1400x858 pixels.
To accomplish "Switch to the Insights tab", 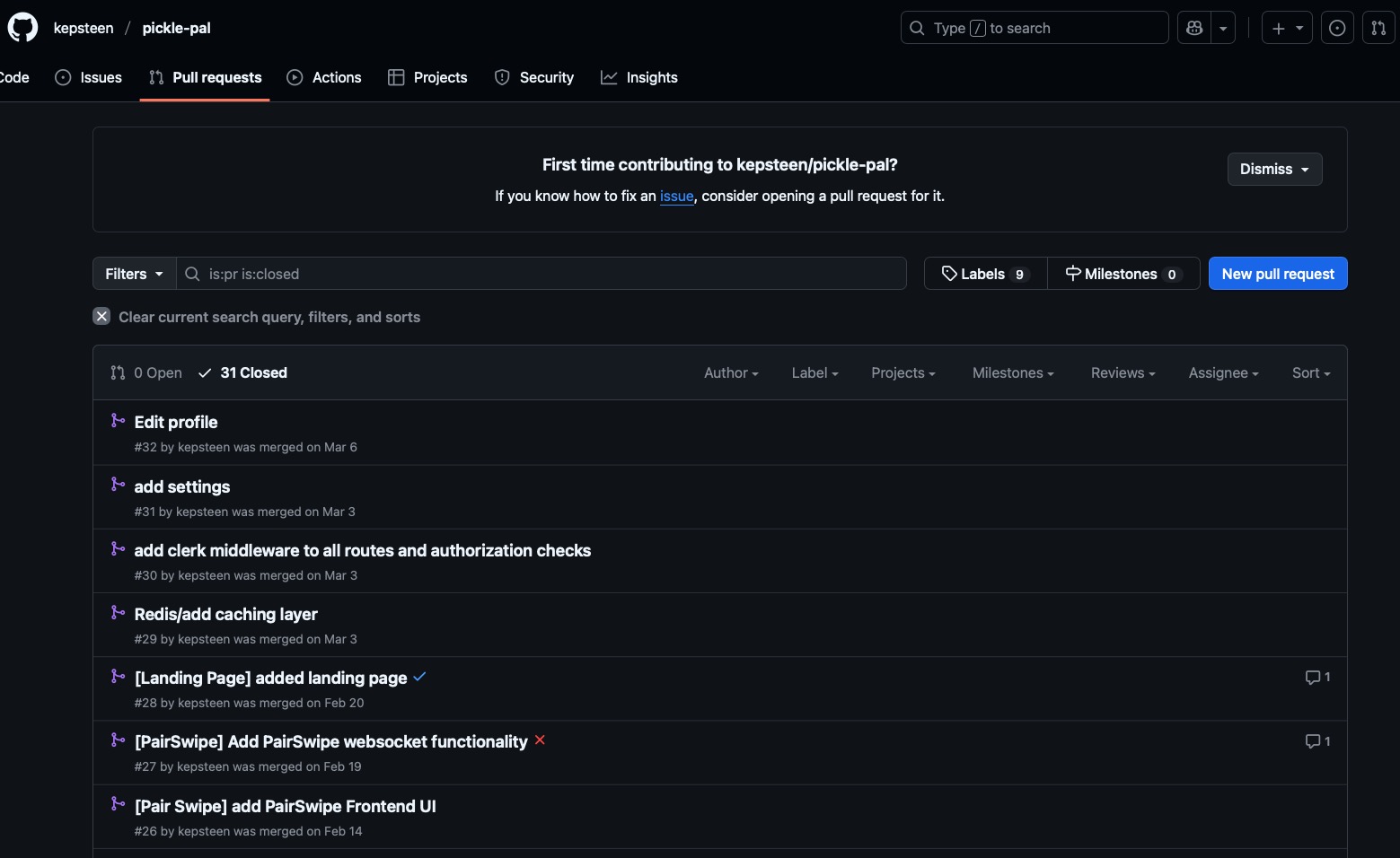I will coord(638,77).
